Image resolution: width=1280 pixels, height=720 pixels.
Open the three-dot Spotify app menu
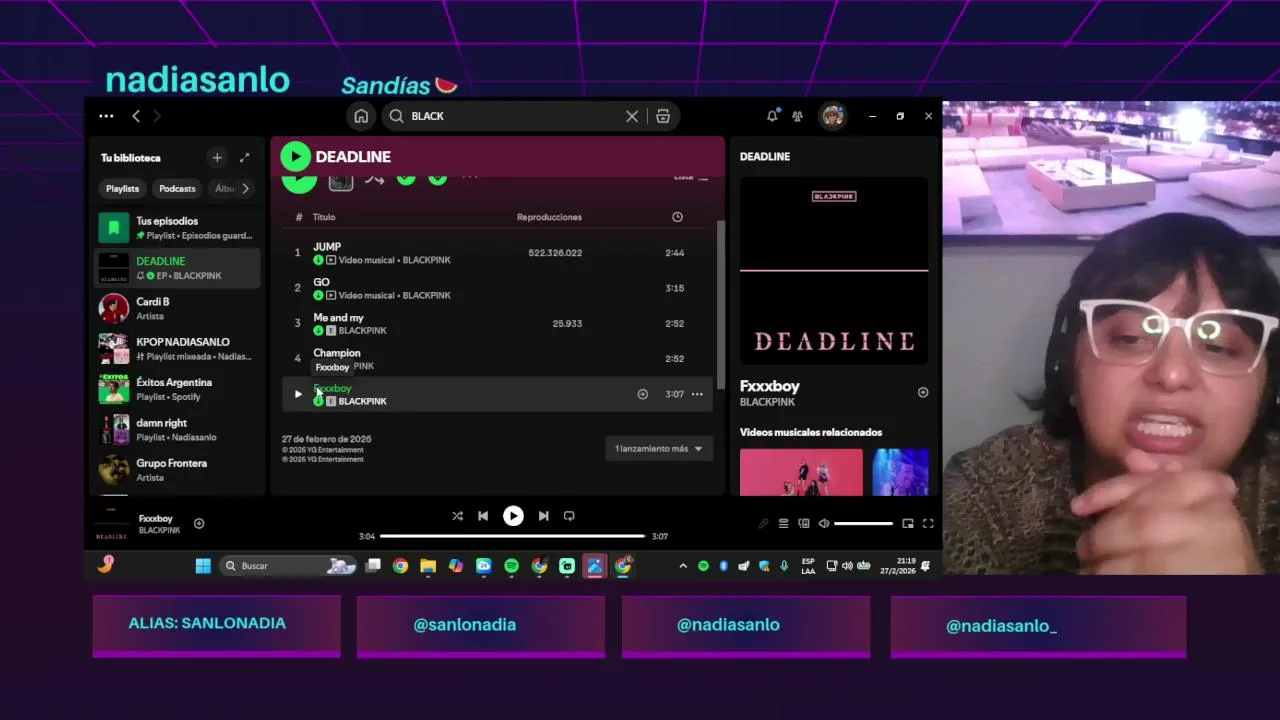(x=106, y=116)
